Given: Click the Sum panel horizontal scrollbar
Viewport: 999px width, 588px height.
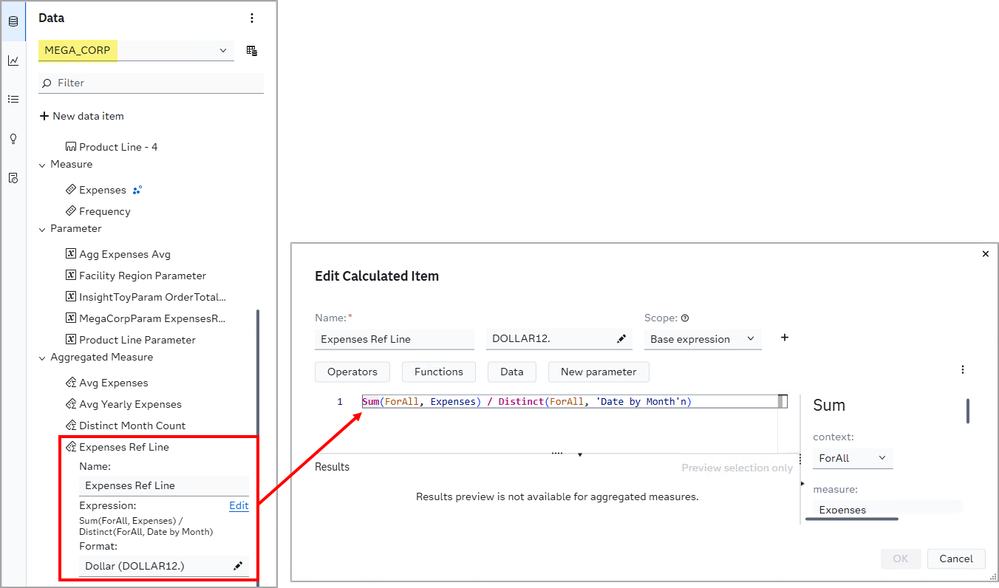Looking at the screenshot, I should coord(852,519).
